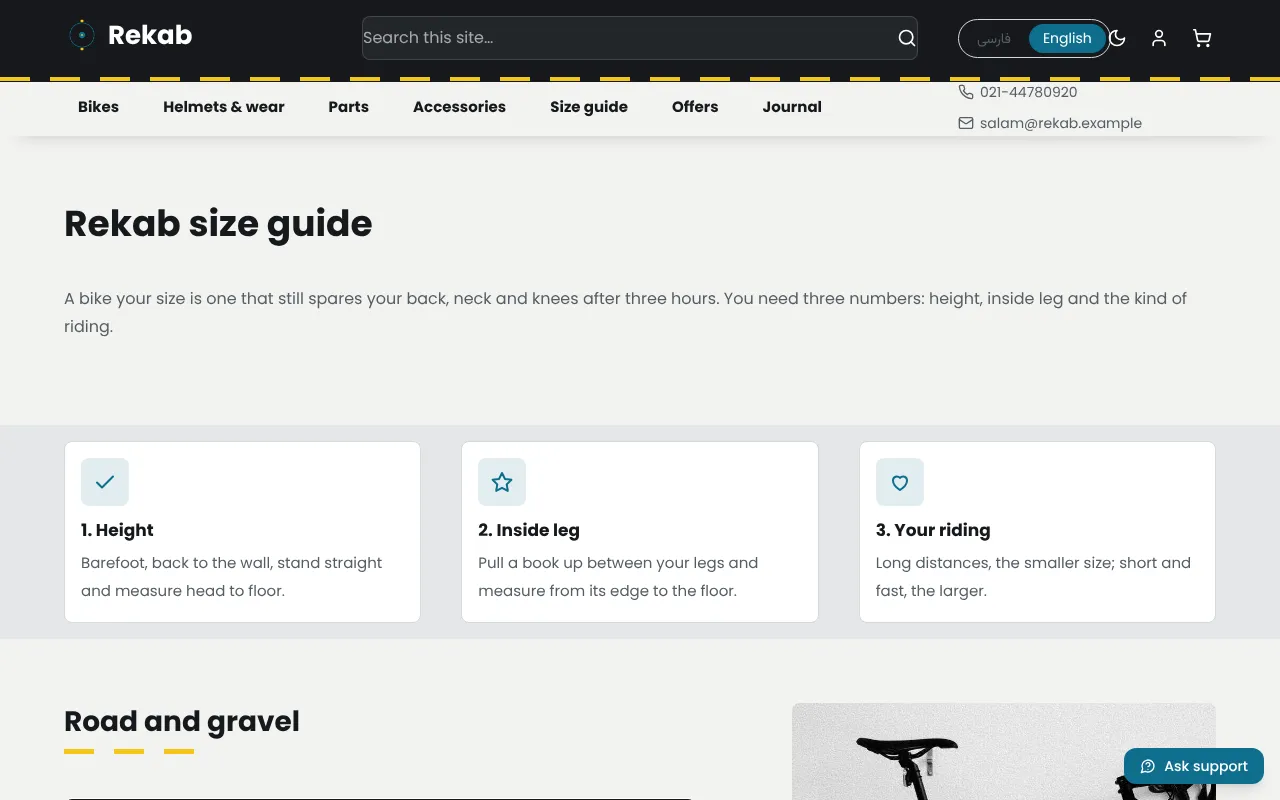Image resolution: width=1280 pixels, height=800 pixels.
Task: Click the text starting 'Barefoot, back to the wall'
Action: point(232,577)
